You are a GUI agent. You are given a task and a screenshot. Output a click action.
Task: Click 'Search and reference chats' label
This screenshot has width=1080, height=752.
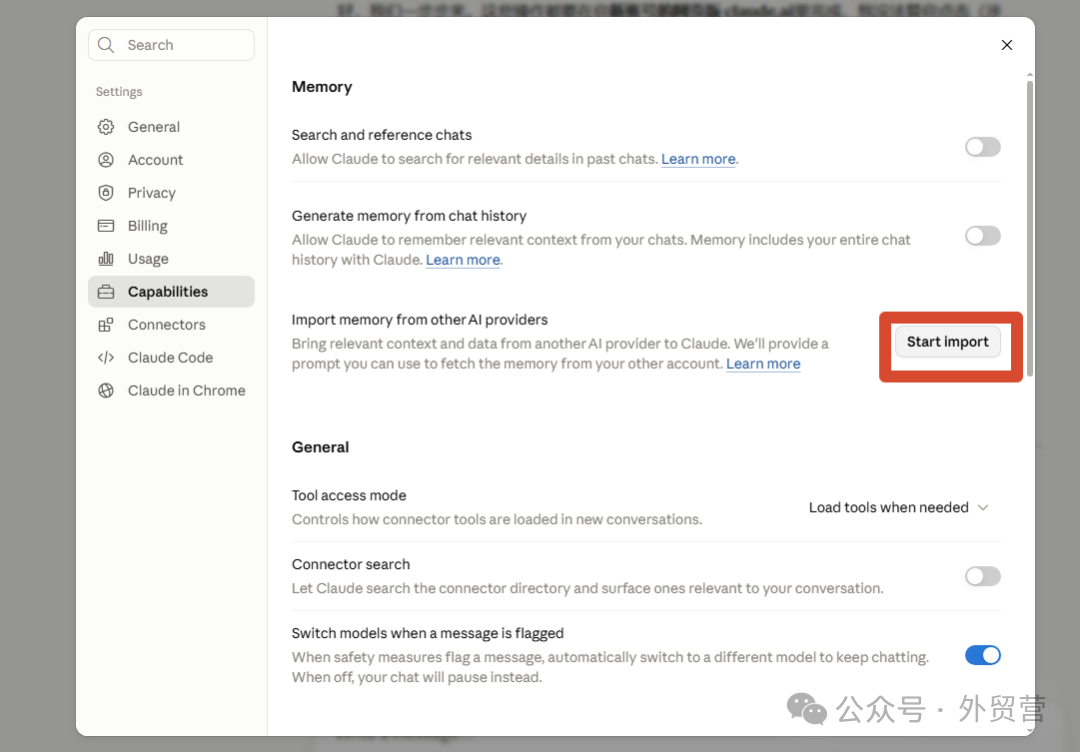click(382, 135)
